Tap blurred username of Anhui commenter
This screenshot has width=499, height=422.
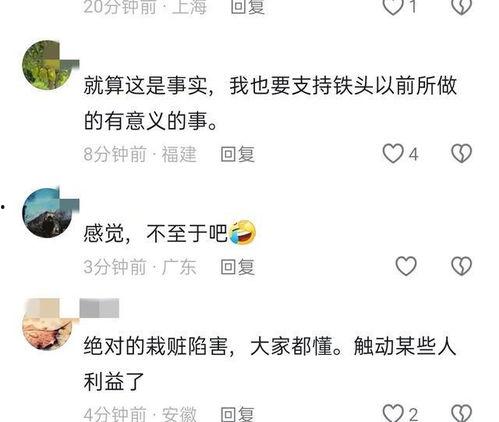pyautogui.click(x=99, y=308)
